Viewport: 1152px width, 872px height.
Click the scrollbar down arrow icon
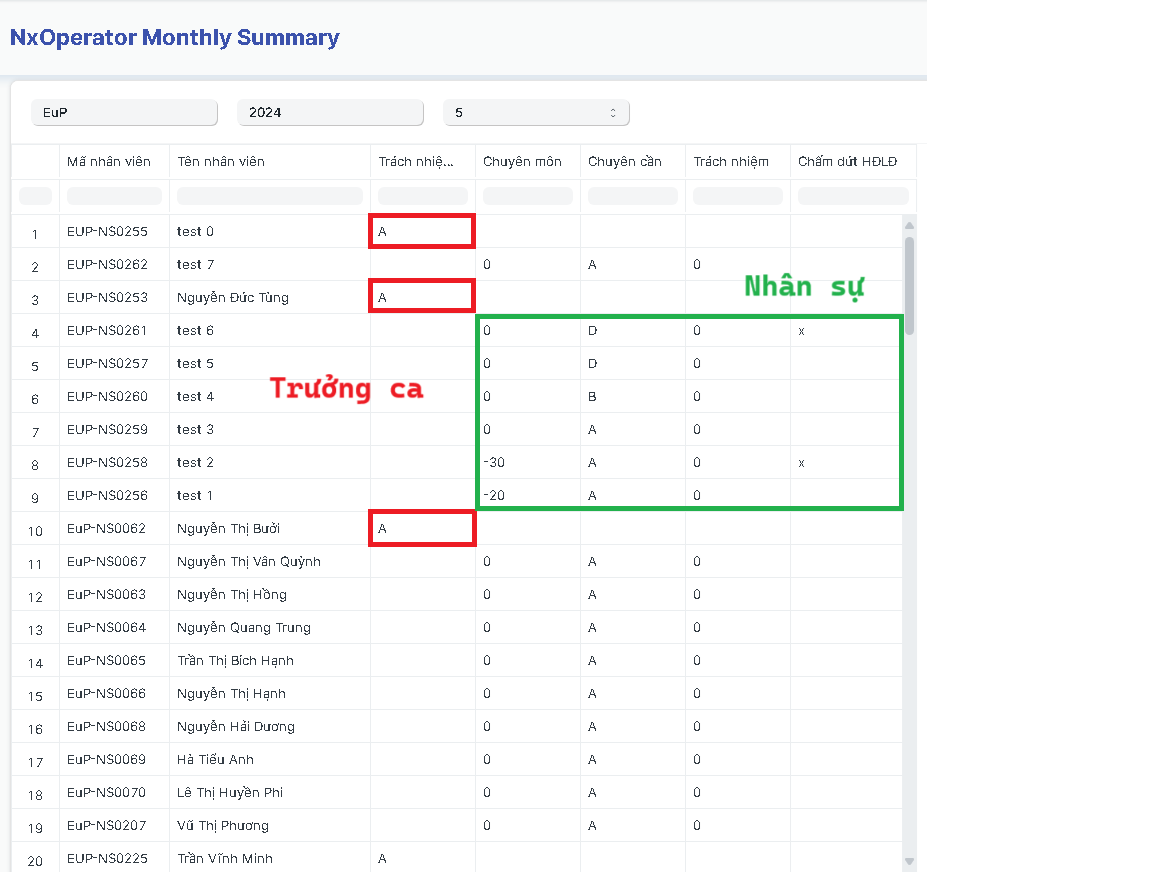click(x=909, y=860)
